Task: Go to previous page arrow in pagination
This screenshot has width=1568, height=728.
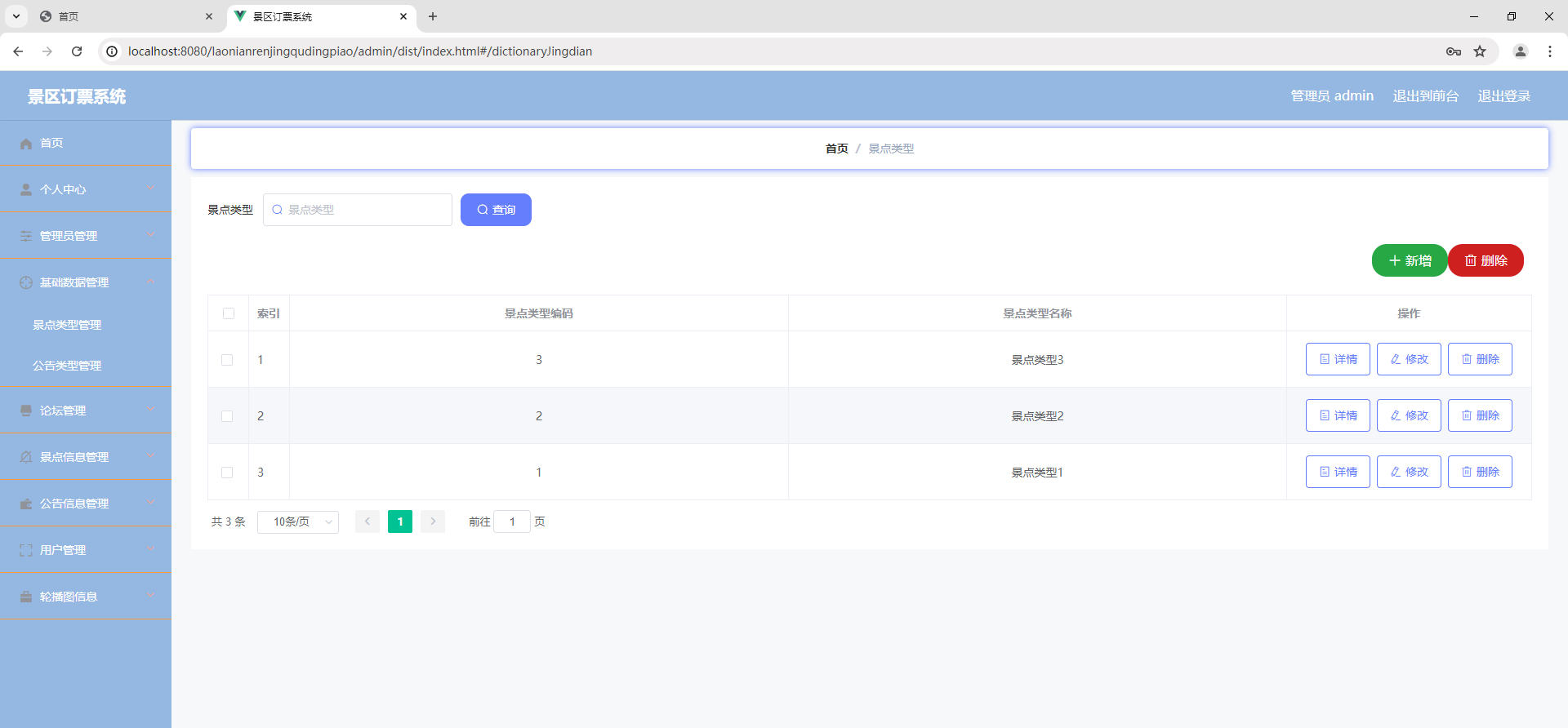Action: pyautogui.click(x=367, y=522)
